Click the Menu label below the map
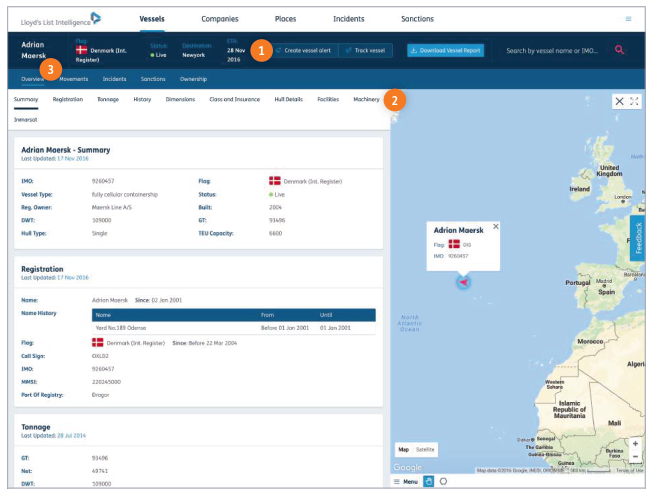 coord(410,482)
